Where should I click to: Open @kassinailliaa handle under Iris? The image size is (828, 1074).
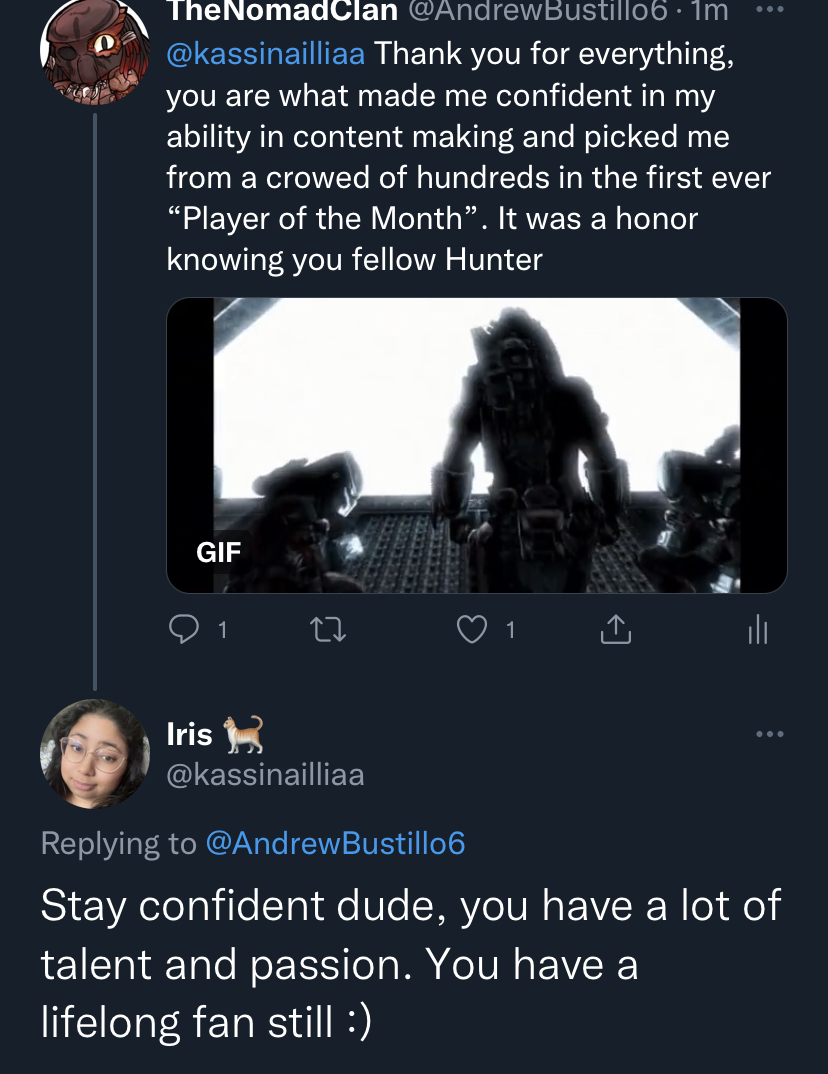266,775
